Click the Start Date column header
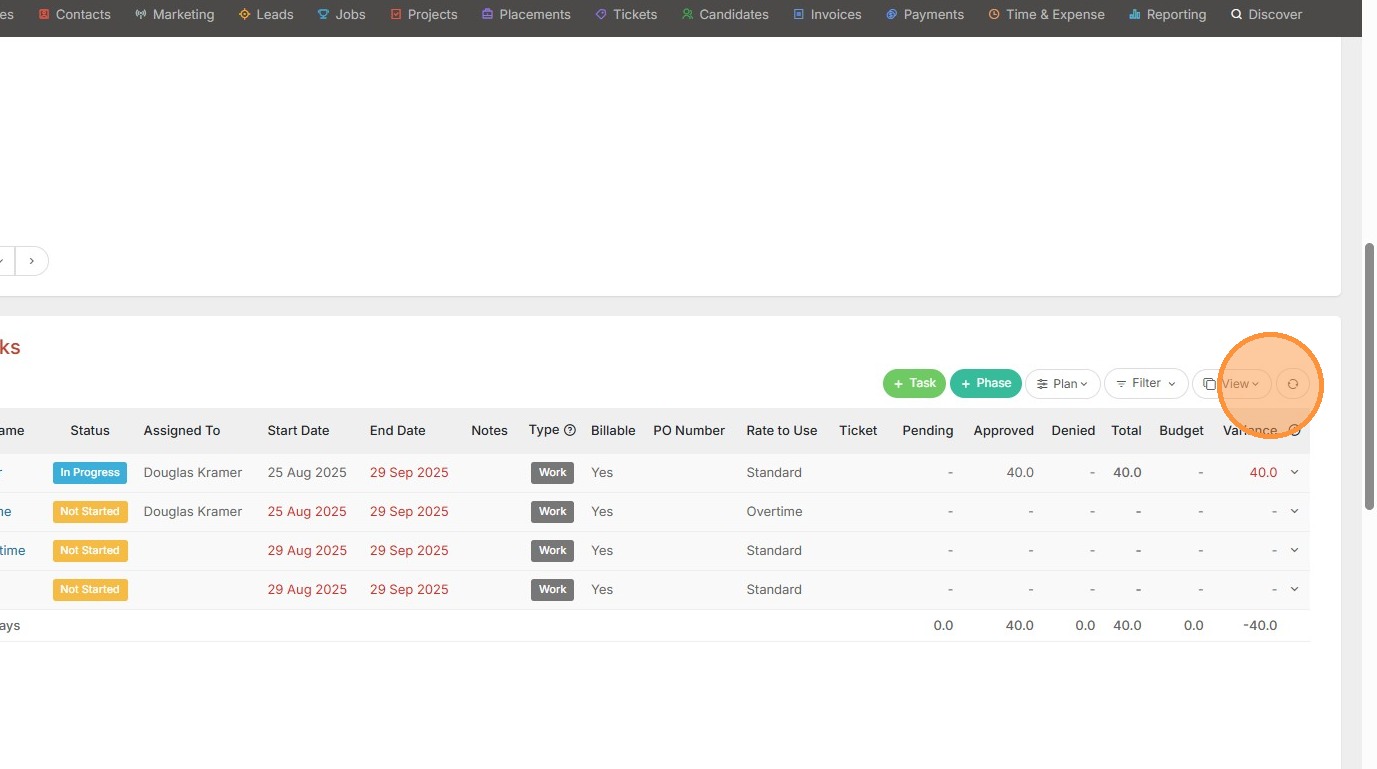The image size is (1377, 769). click(298, 431)
